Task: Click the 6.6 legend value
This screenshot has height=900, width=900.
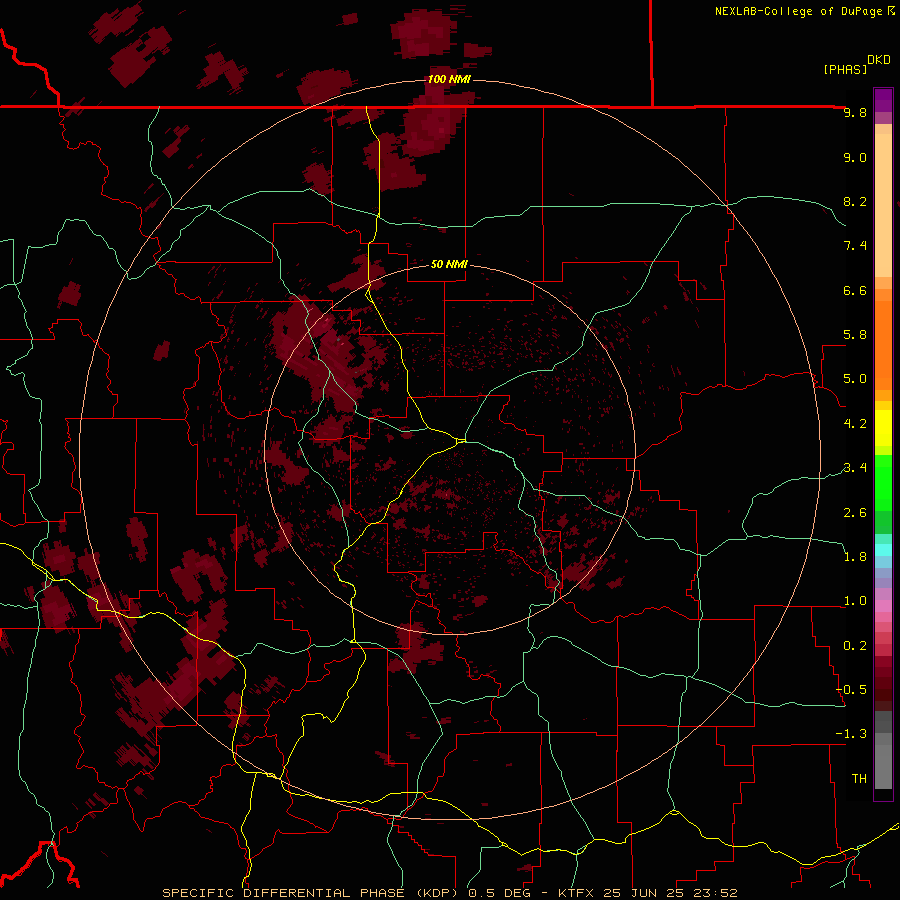Action: (x=855, y=290)
